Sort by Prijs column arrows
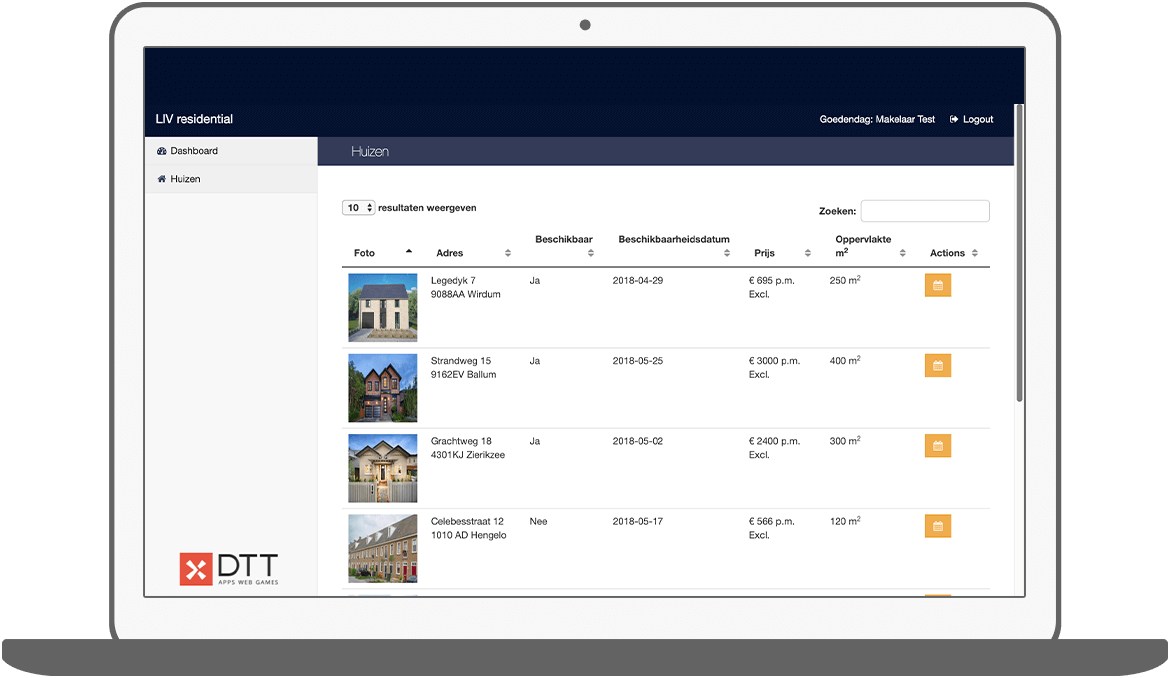 coord(807,253)
